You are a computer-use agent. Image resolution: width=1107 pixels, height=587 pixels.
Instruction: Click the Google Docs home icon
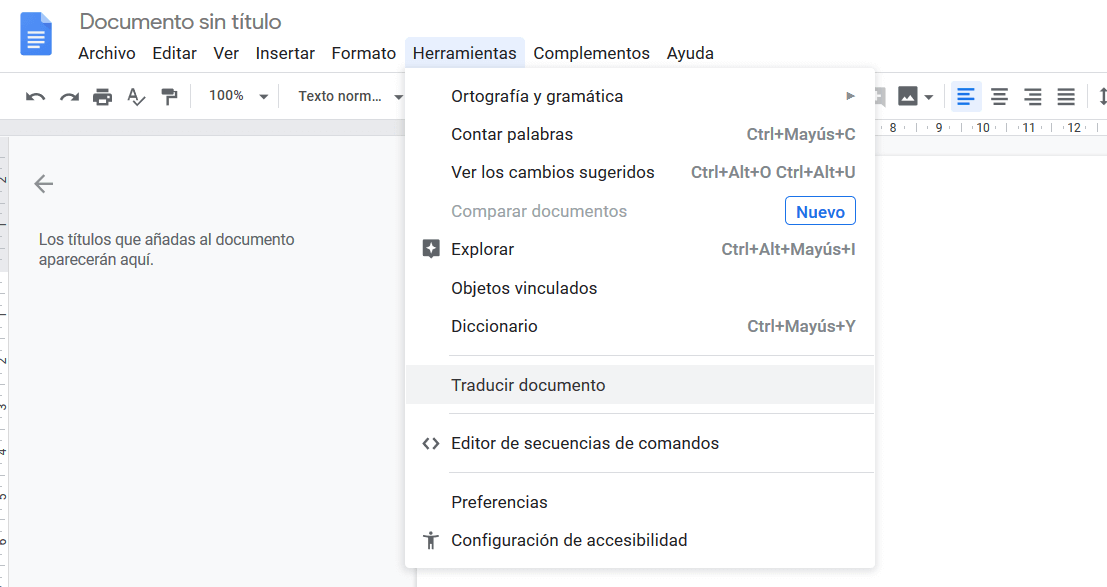tap(35, 34)
